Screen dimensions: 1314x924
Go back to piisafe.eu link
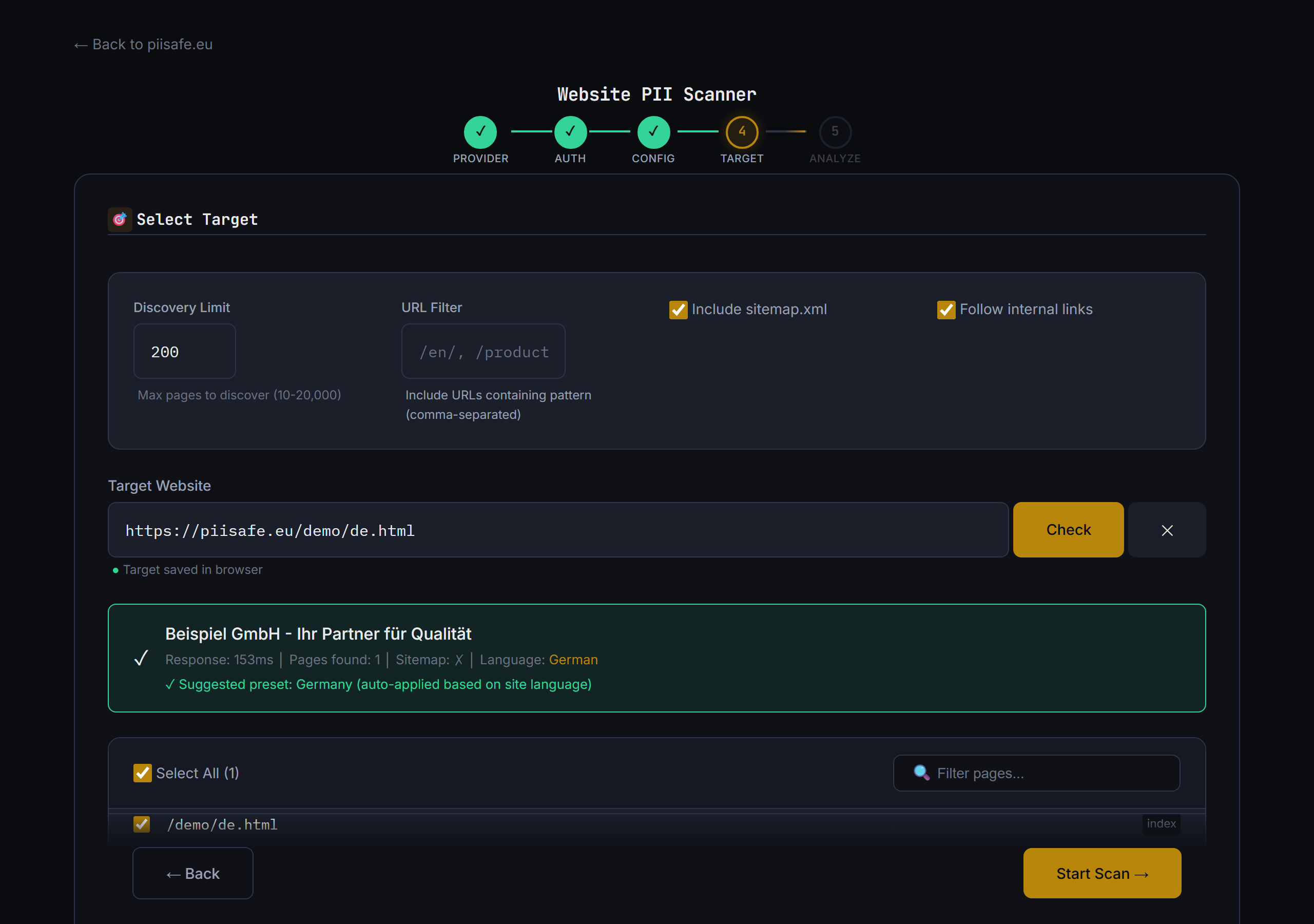click(144, 45)
